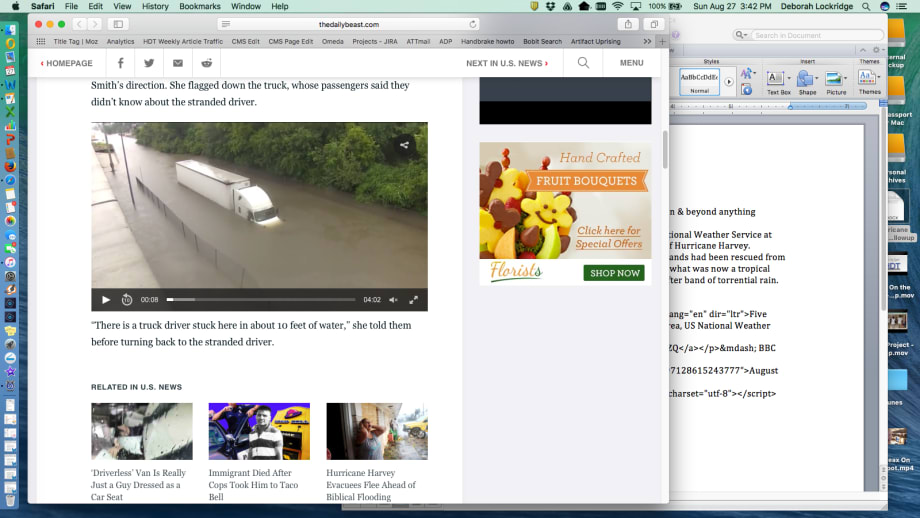Open the Window menu
Image resolution: width=920 pixels, height=518 pixels.
(x=245, y=6)
